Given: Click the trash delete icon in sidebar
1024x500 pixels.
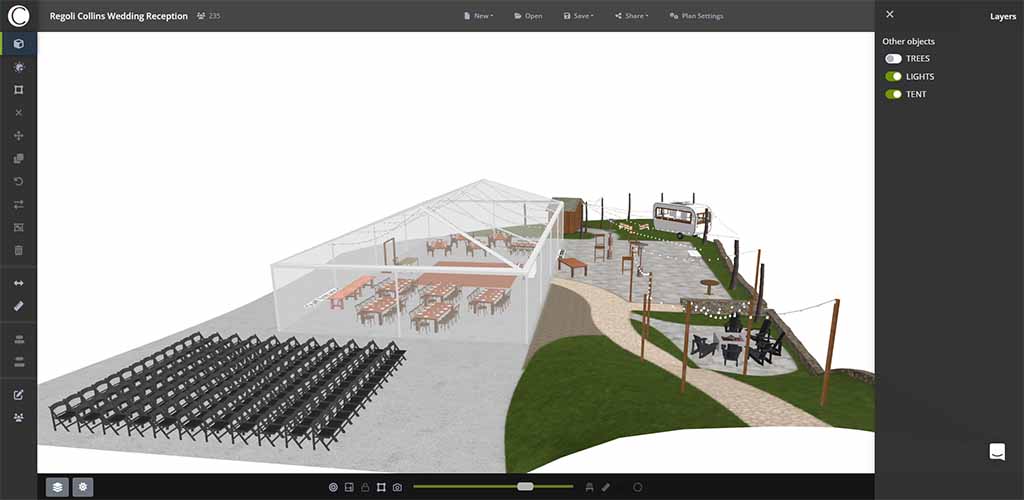Looking at the screenshot, I should pyautogui.click(x=18, y=250).
